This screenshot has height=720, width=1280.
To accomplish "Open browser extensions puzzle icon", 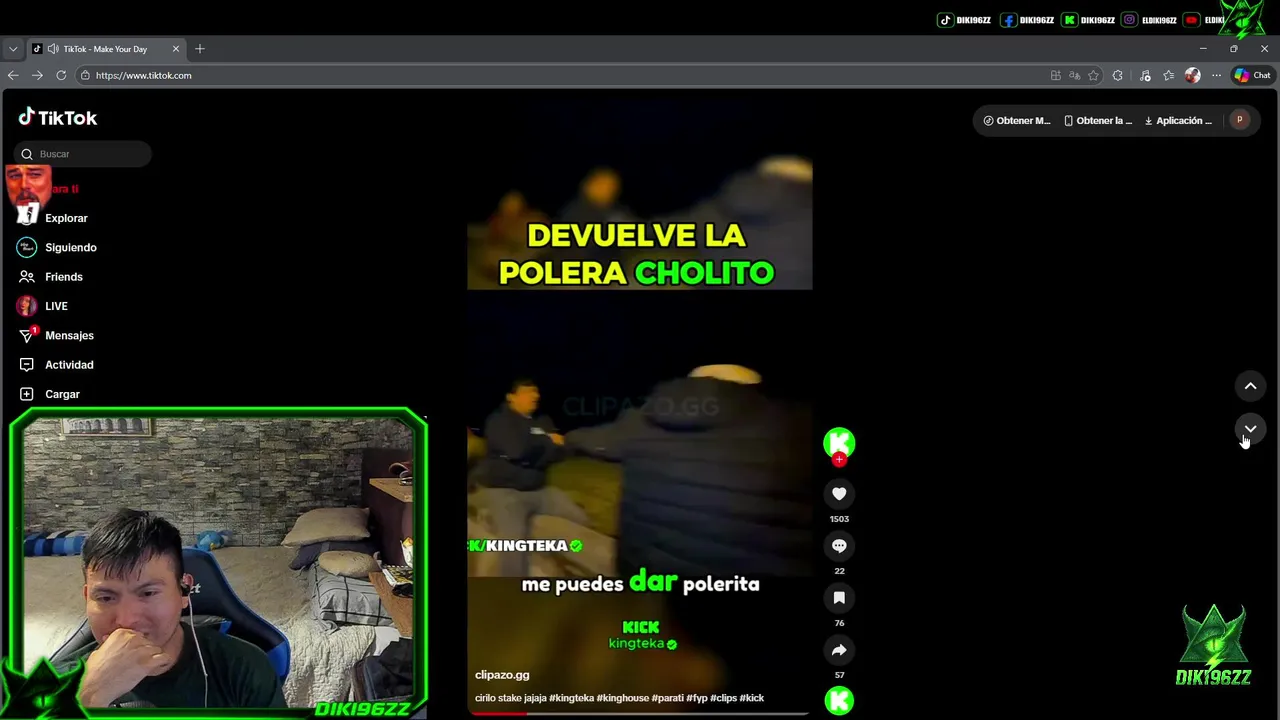I will click(1118, 75).
